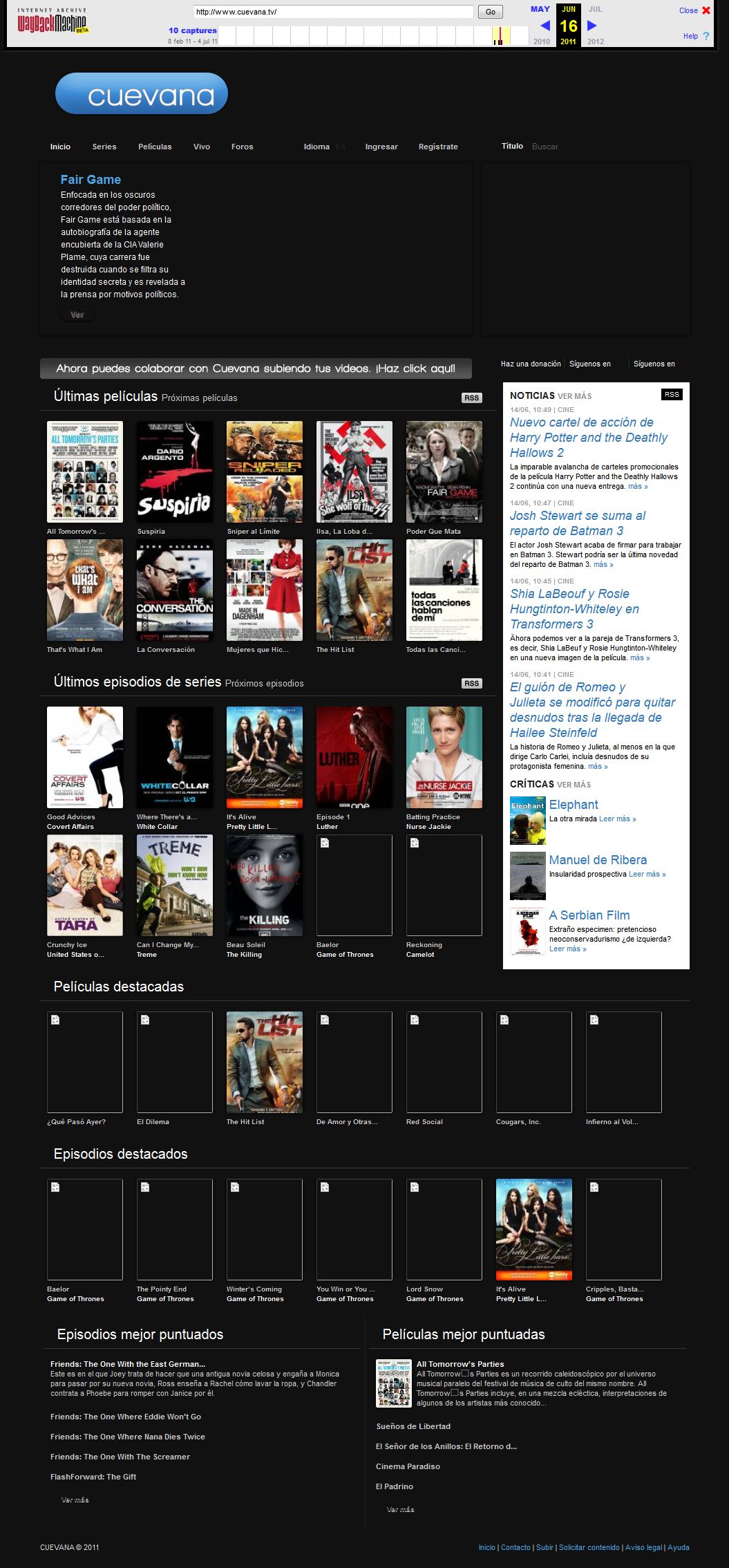The width and height of the screenshot is (729, 1568).
Task: Click the Wayback URL address field
Action: pos(334,12)
